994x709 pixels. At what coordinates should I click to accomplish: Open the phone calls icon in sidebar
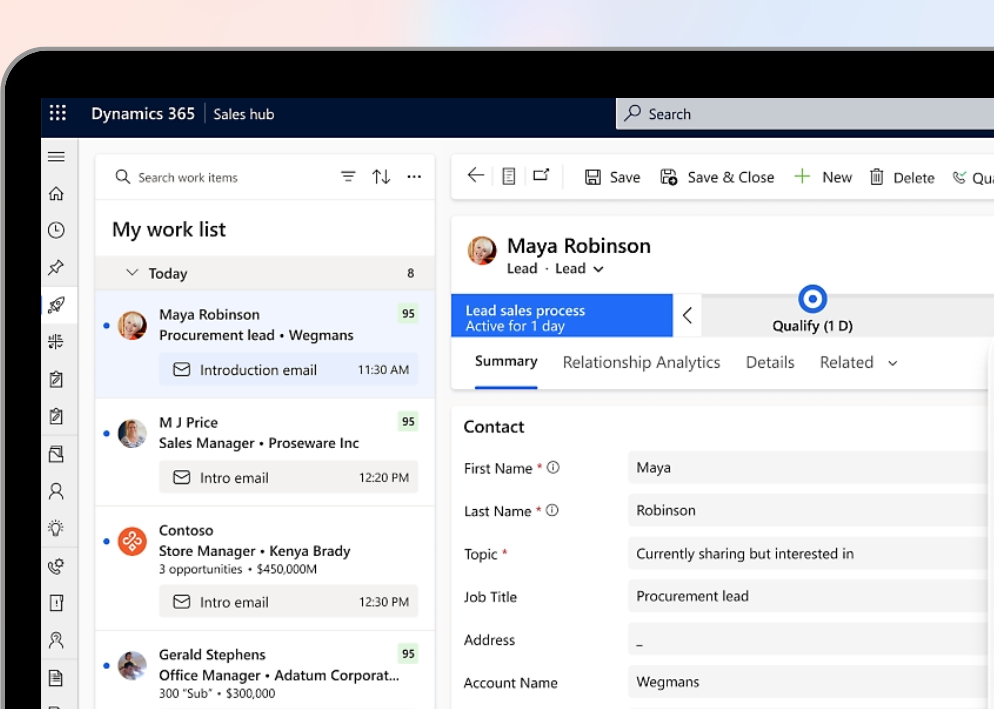[56, 566]
